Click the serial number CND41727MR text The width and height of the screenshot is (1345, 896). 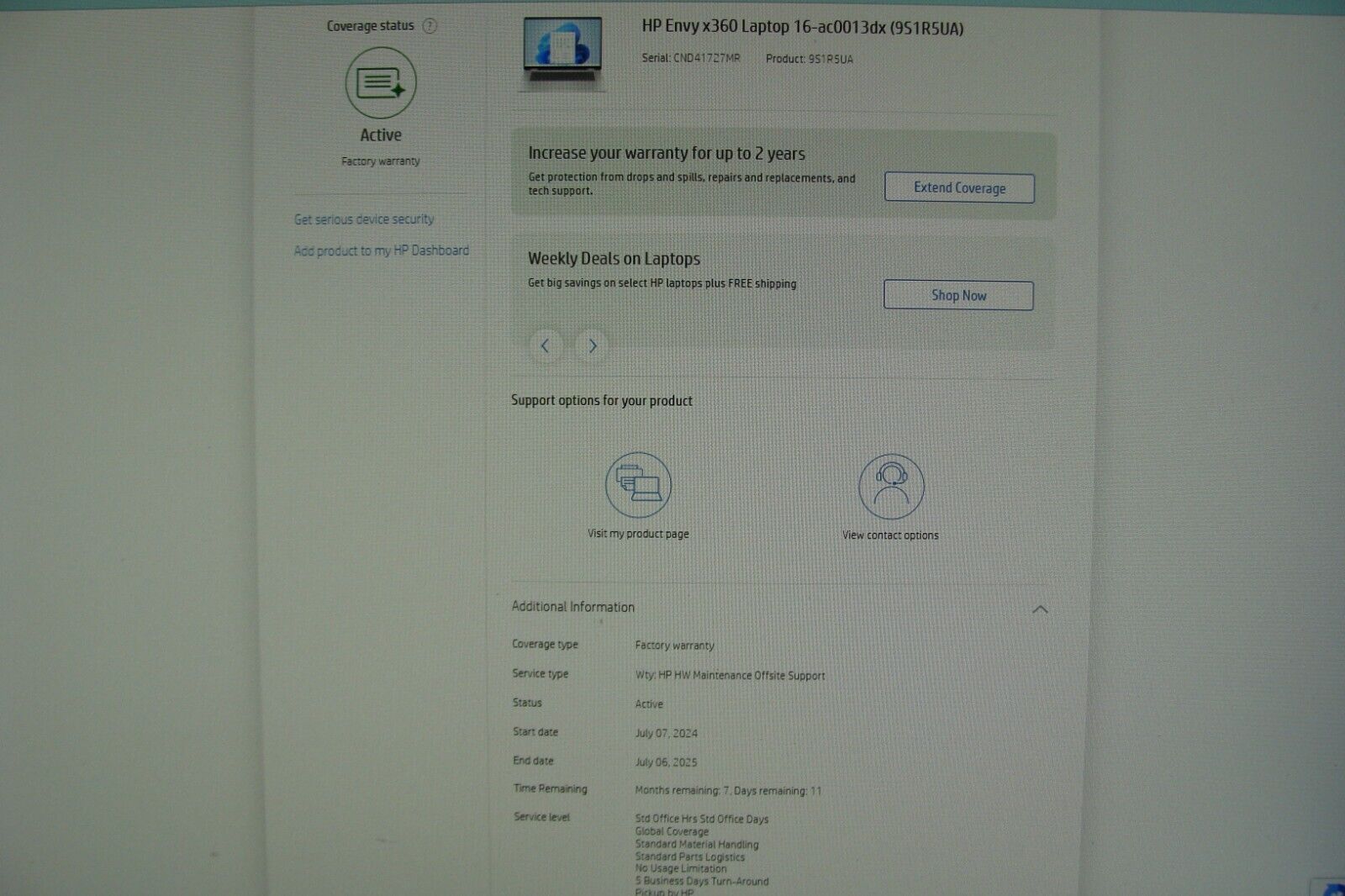coord(706,59)
